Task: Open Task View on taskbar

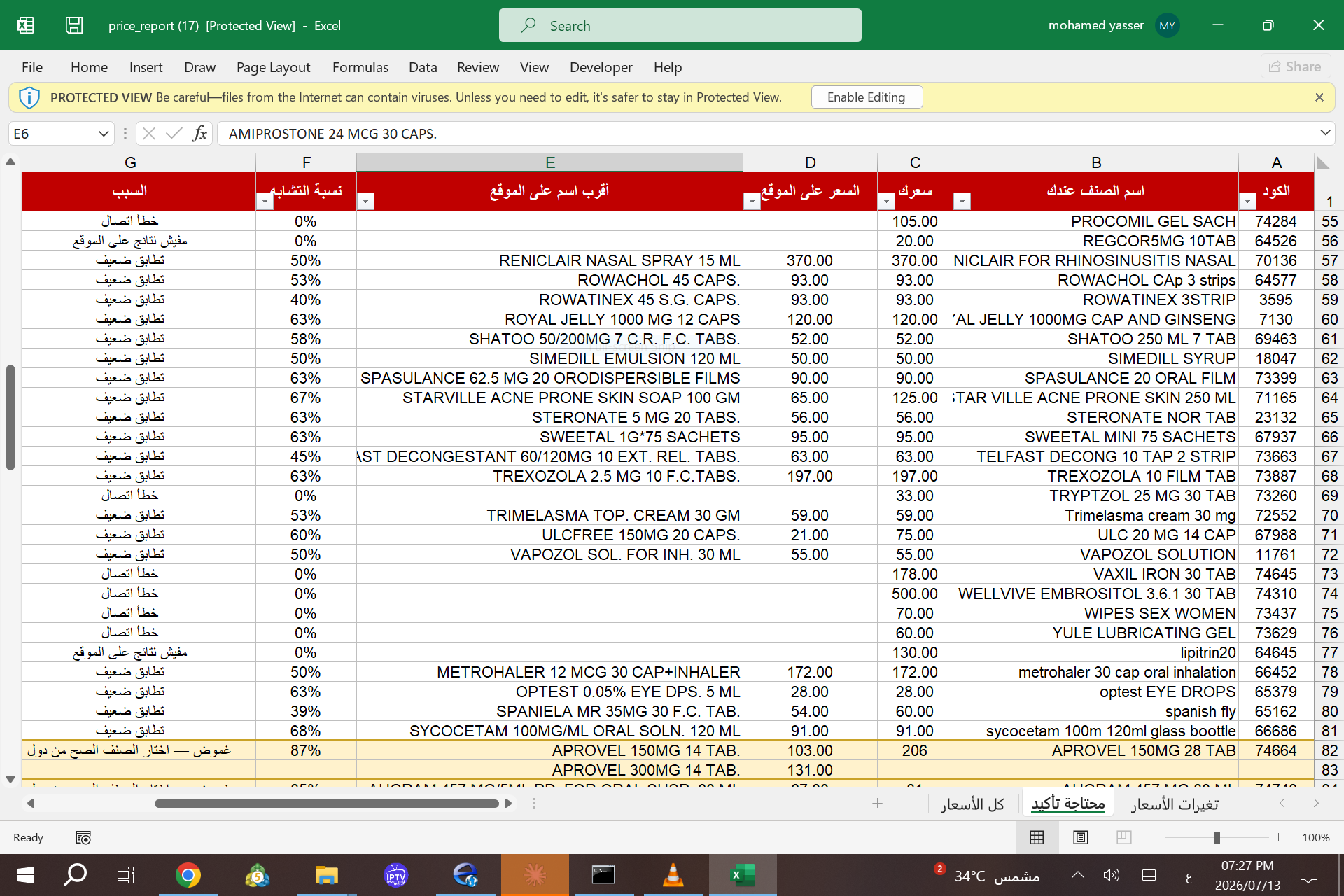Action: [x=126, y=875]
